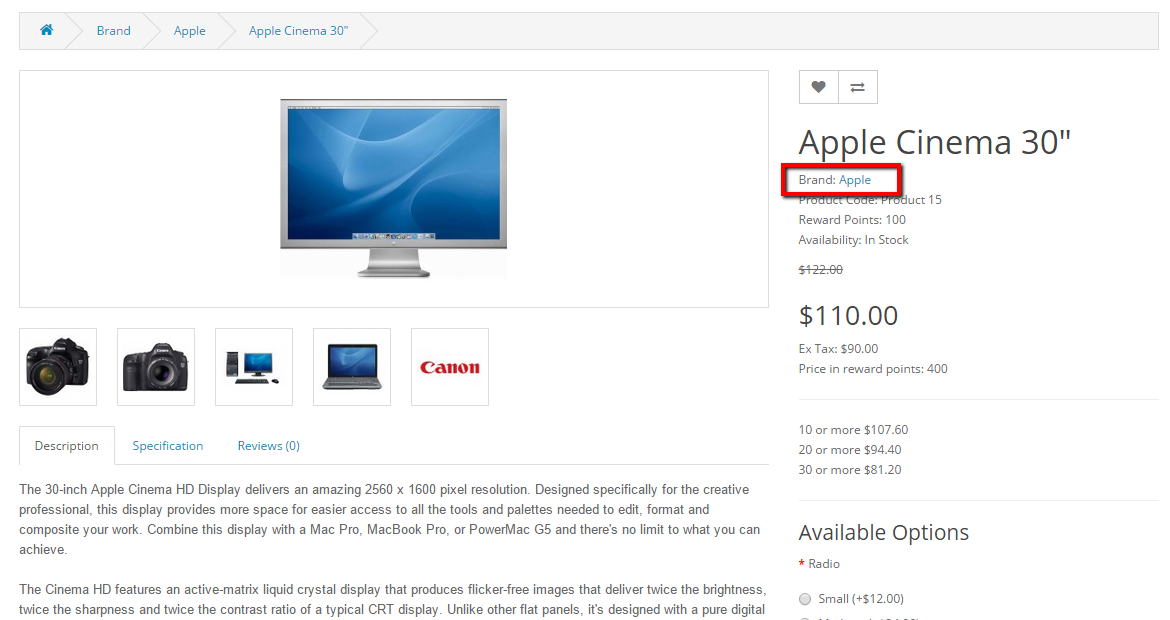Screen dimensions: 1170x620
Task: Open the Reviews (0) tab
Action: click(269, 445)
